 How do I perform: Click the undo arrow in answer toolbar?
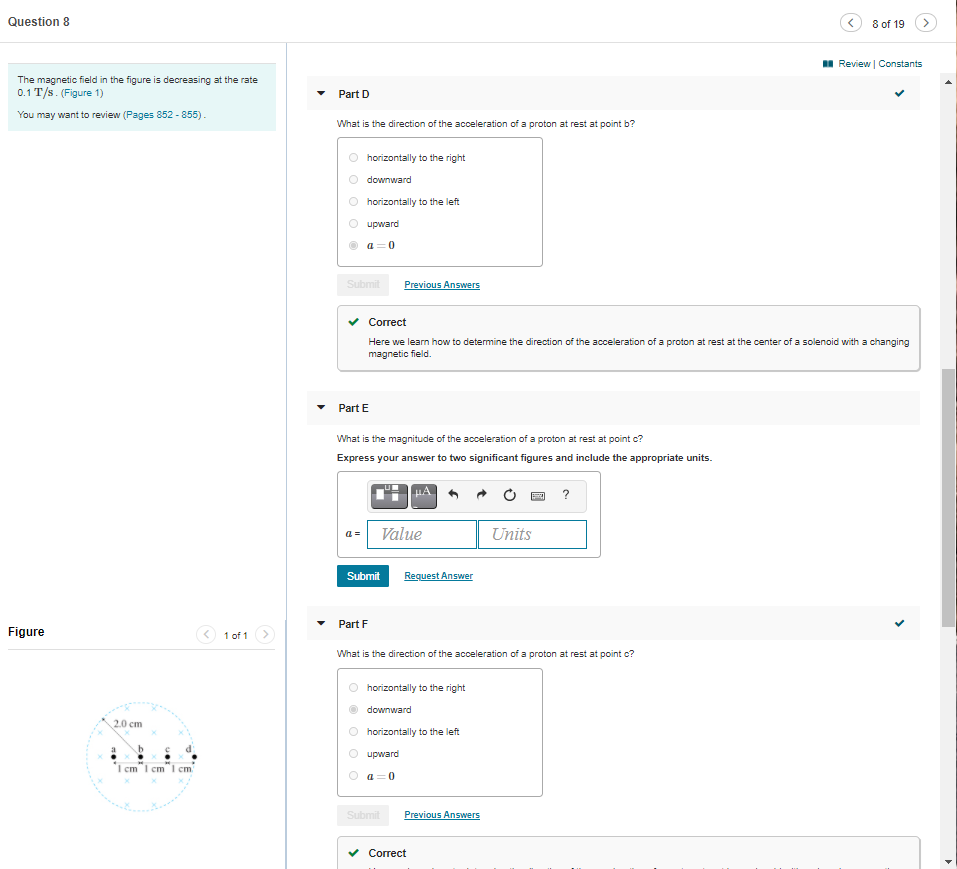[x=453, y=495]
